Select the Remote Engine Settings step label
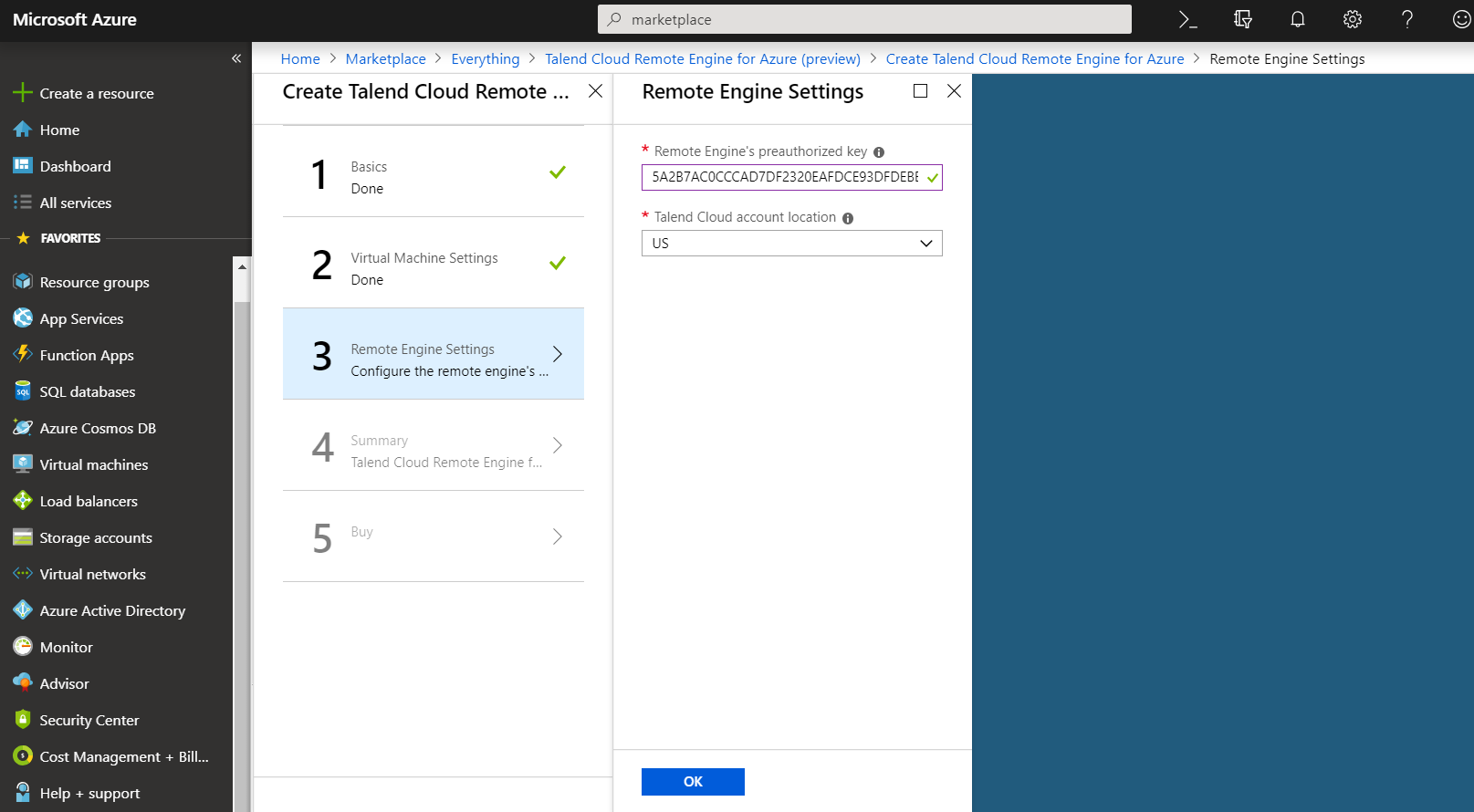Image resolution: width=1474 pixels, height=812 pixels. pyautogui.click(x=423, y=349)
